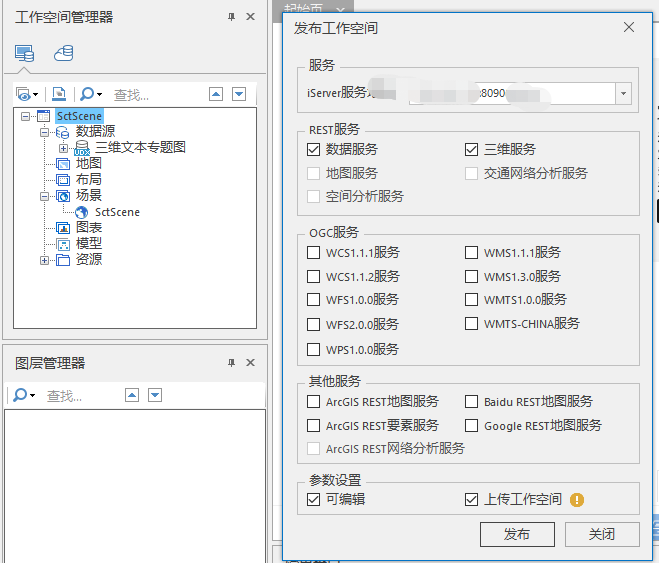Enable WMTS-CHINA服务 checkbox
The image size is (659, 563).
pyautogui.click(x=472, y=324)
